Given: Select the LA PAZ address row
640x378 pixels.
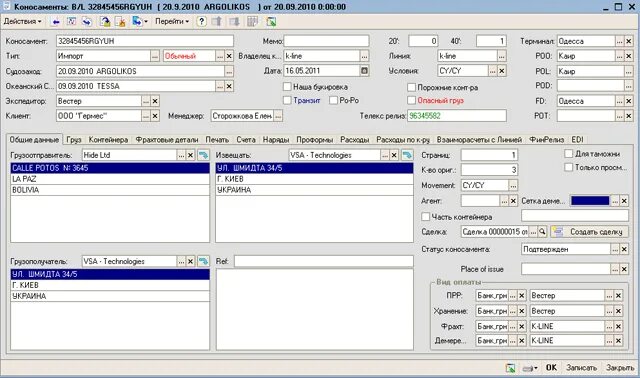Looking at the screenshot, I should pos(110,179).
